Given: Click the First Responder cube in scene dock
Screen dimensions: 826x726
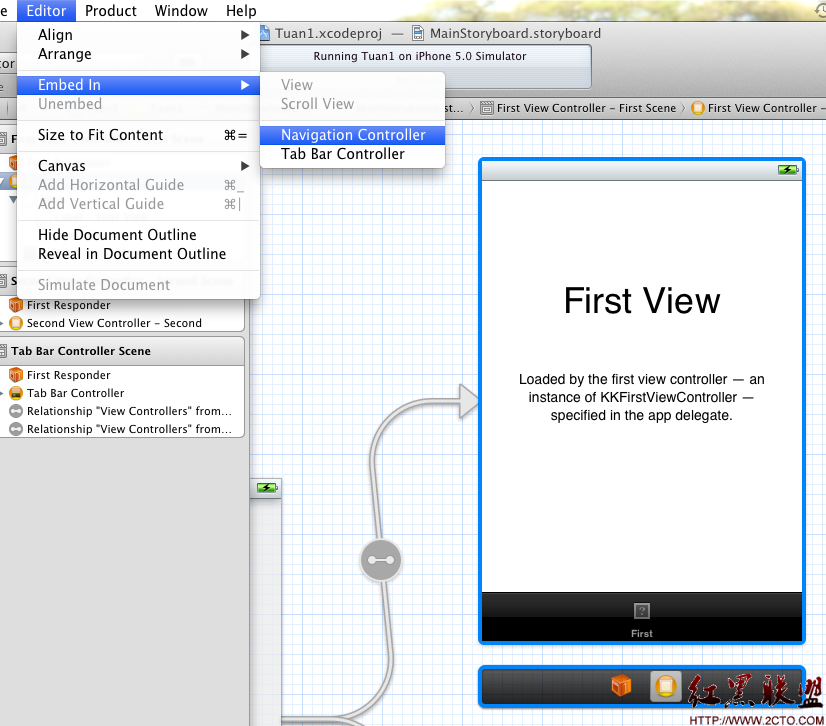Looking at the screenshot, I should point(622,686).
